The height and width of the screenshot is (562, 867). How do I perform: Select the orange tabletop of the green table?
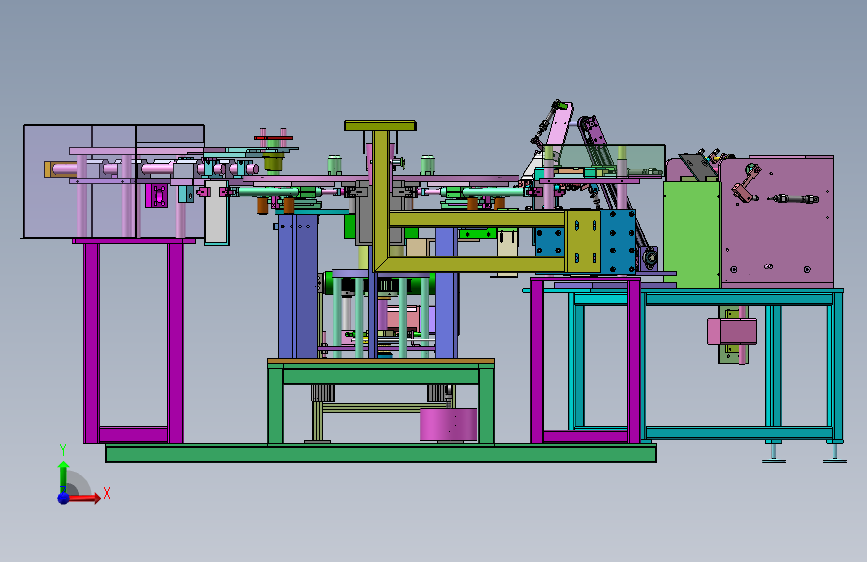coord(380,361)
